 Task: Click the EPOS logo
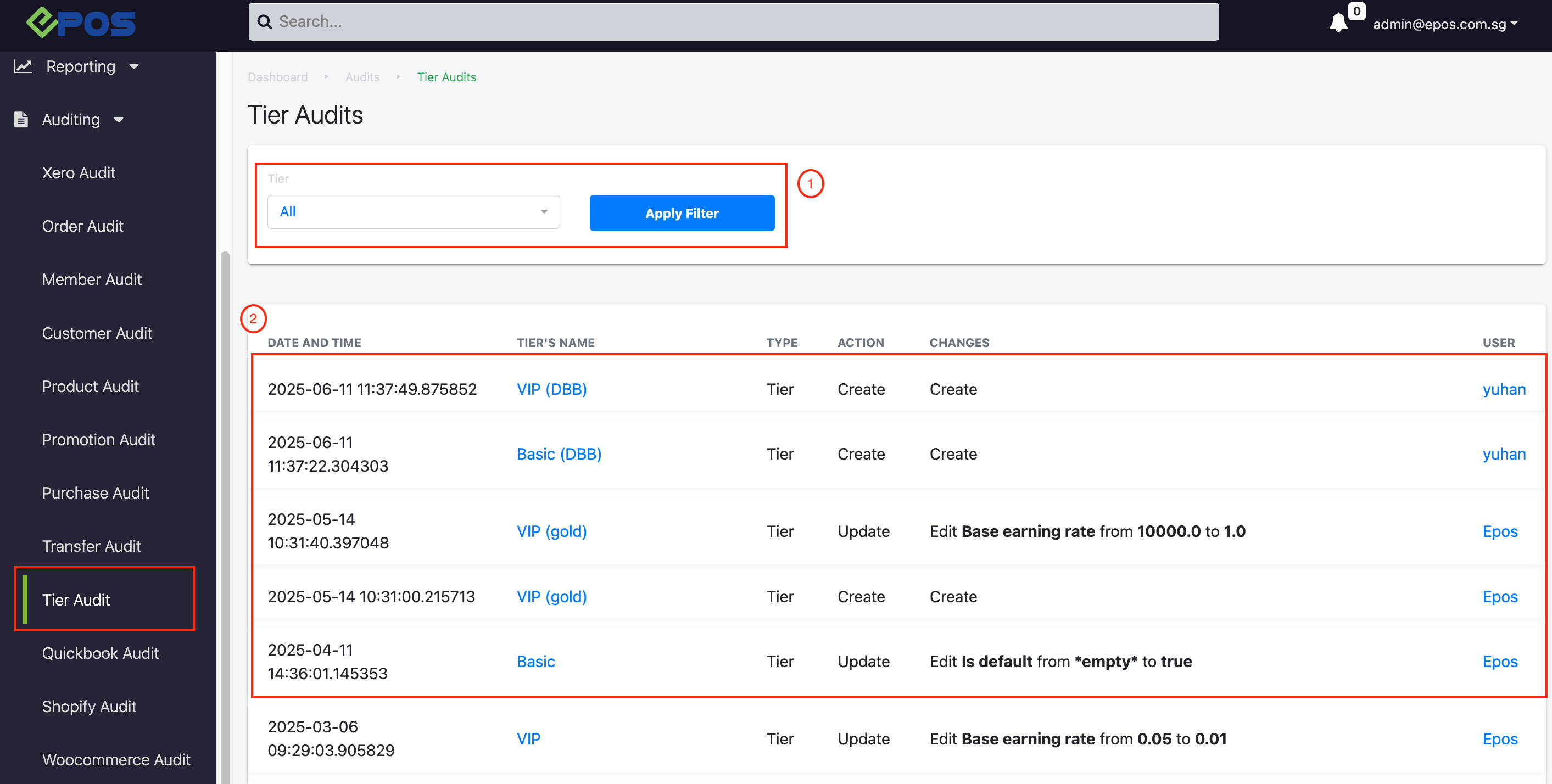point(81,23)
